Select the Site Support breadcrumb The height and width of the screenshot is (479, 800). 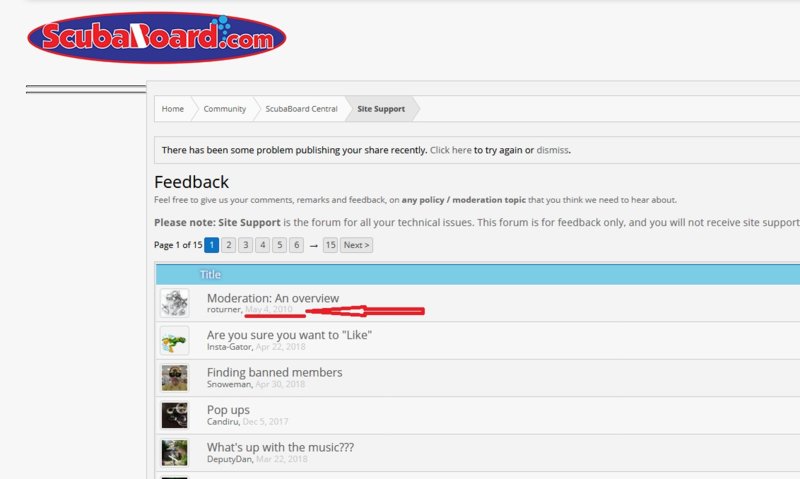(x=381, y=109)
